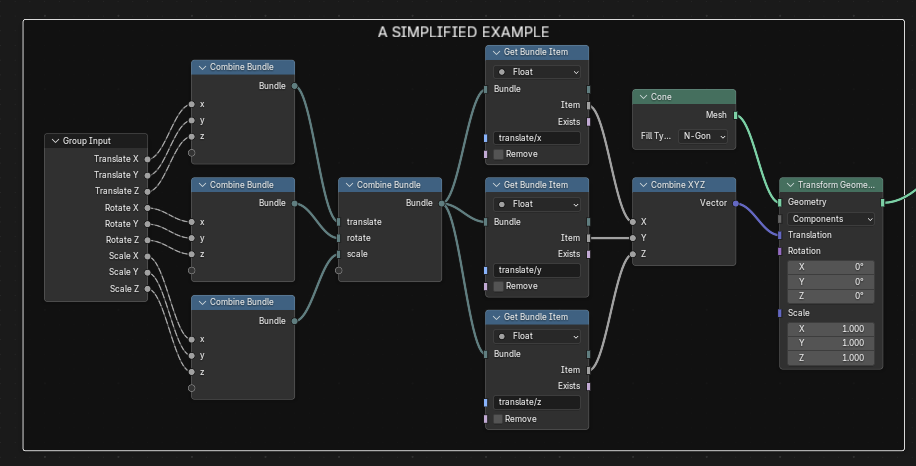Screen dimensions: 916x466
Task: Click Item output socket of translate/x node
Action: click(588, 106)
